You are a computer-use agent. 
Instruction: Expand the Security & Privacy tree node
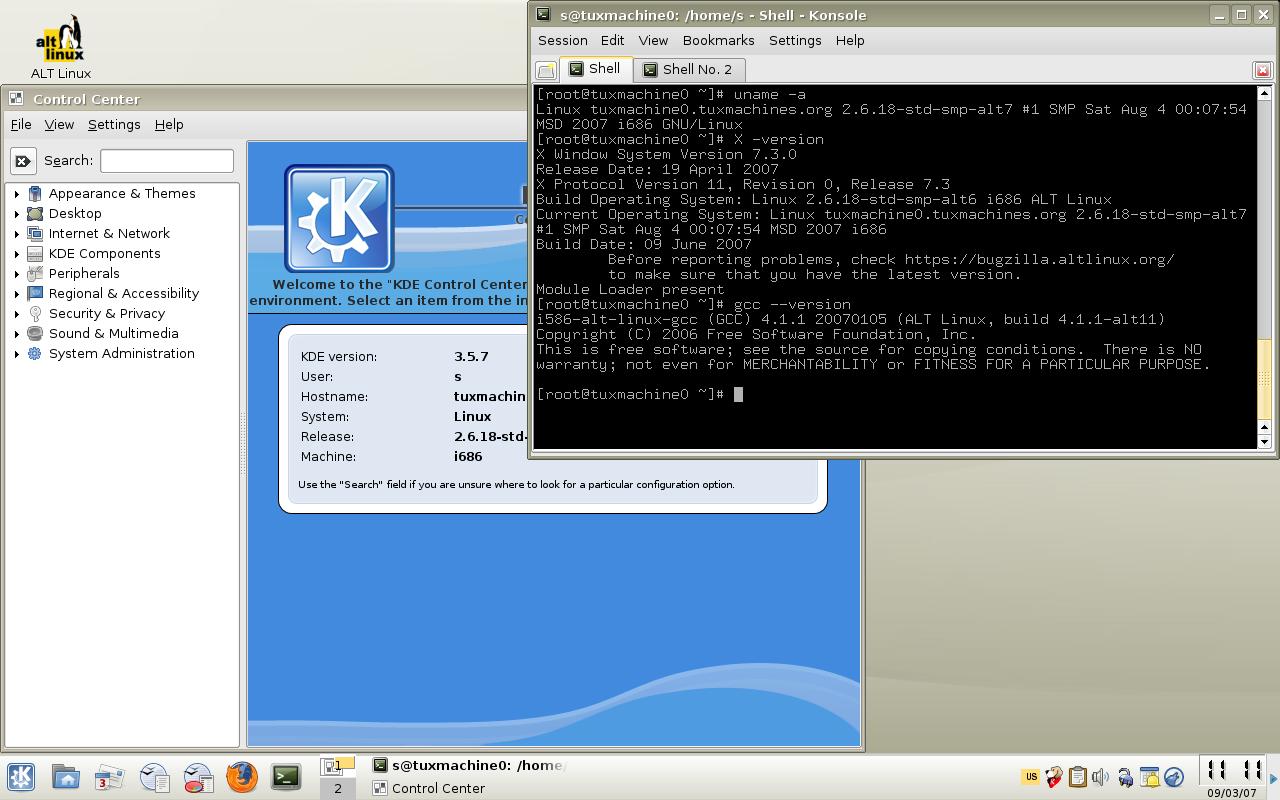16,314
